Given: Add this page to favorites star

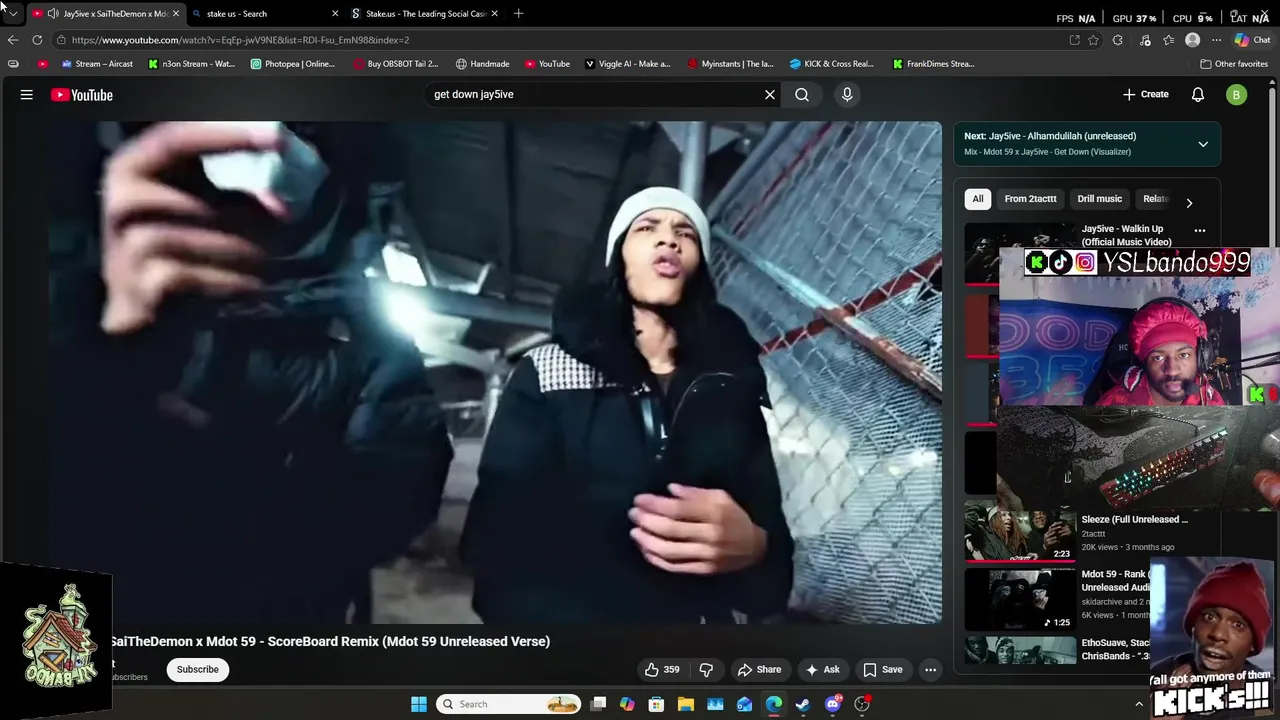Looking at the screenshot, I should 1094,40.
